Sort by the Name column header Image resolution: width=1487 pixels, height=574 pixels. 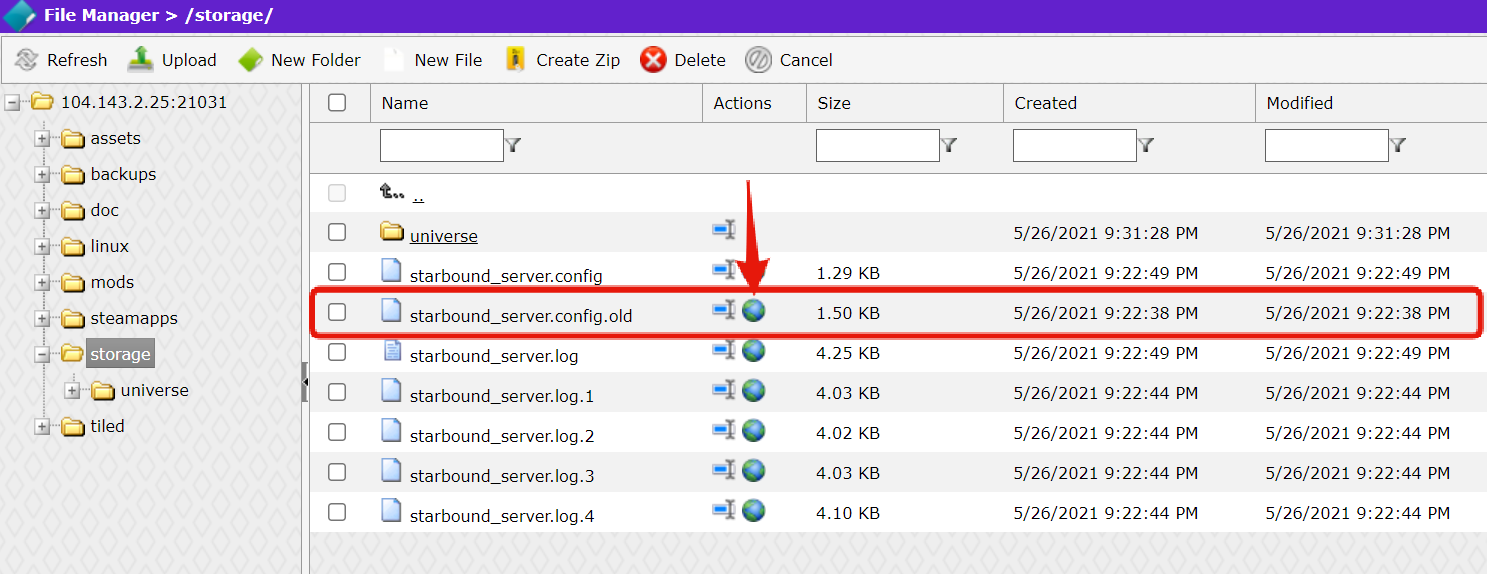(x=405, y=103)
